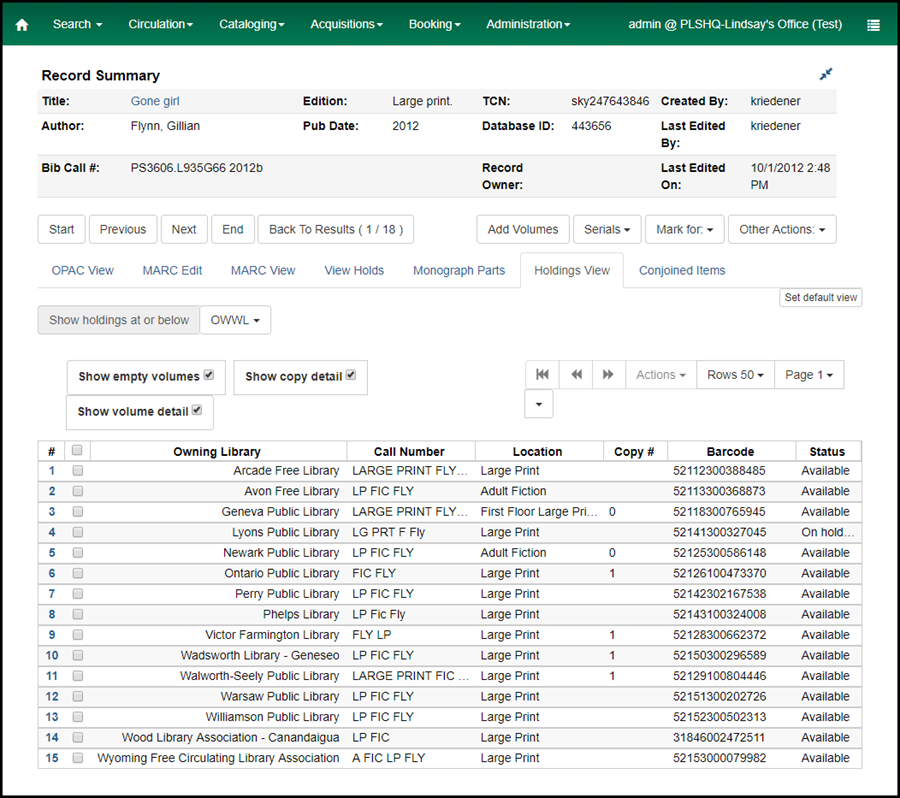Click the Add Volumes button
This screenshot has width=900, height=798.
[523, 229]
